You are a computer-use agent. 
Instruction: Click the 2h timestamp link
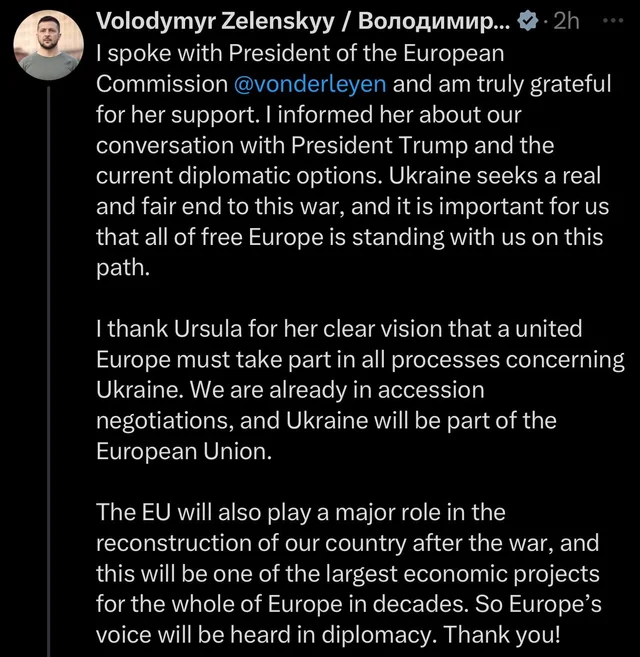566,21
